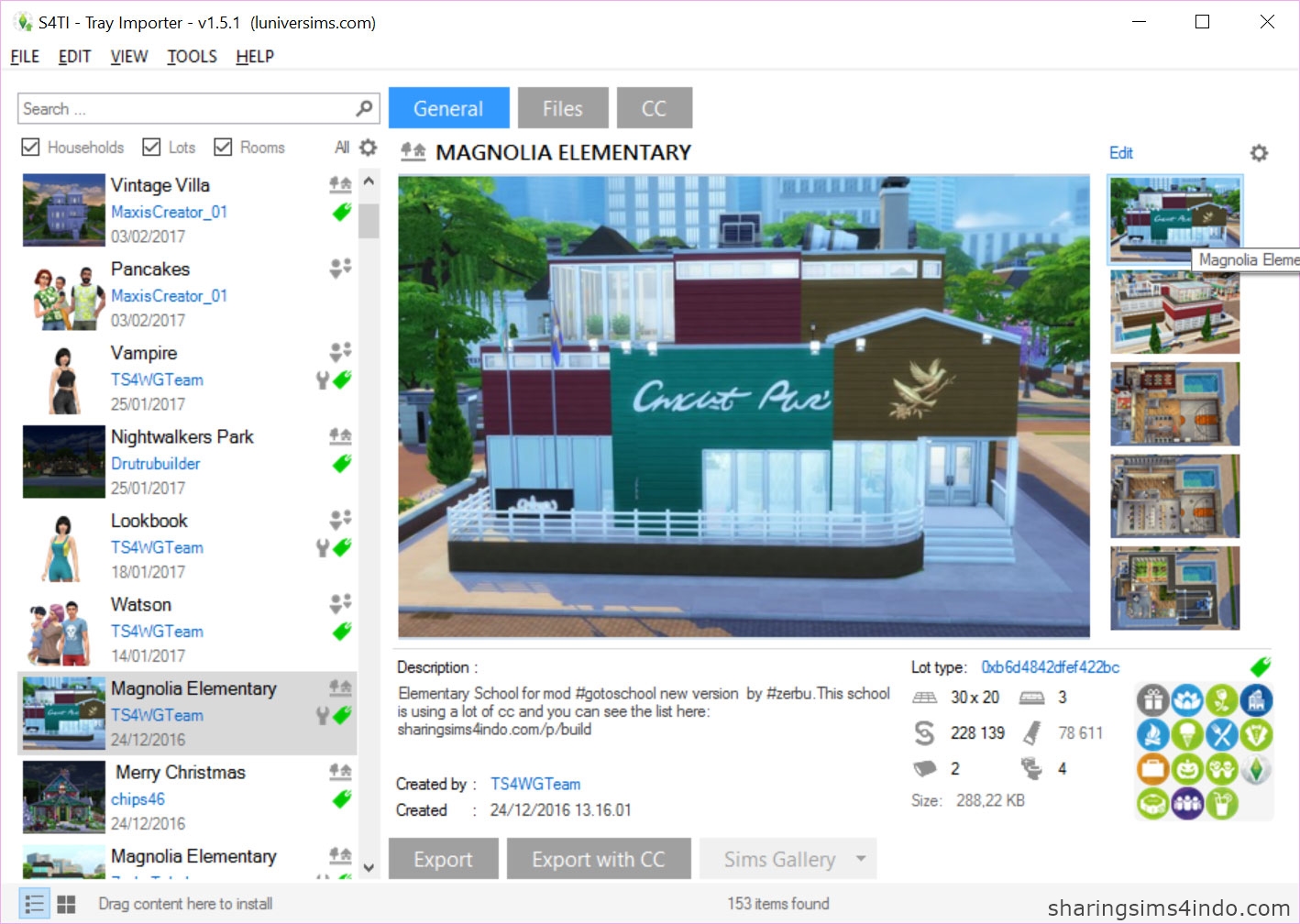Click the household icon on Pancakes row
Viewport: 1300px width, 924px height.
(x=340, y=268)
